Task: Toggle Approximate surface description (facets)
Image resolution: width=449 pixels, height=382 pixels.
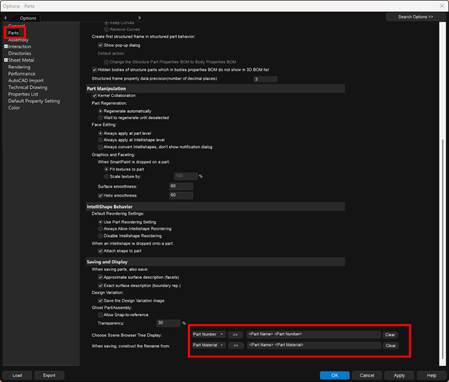Action: pos(100,277)
